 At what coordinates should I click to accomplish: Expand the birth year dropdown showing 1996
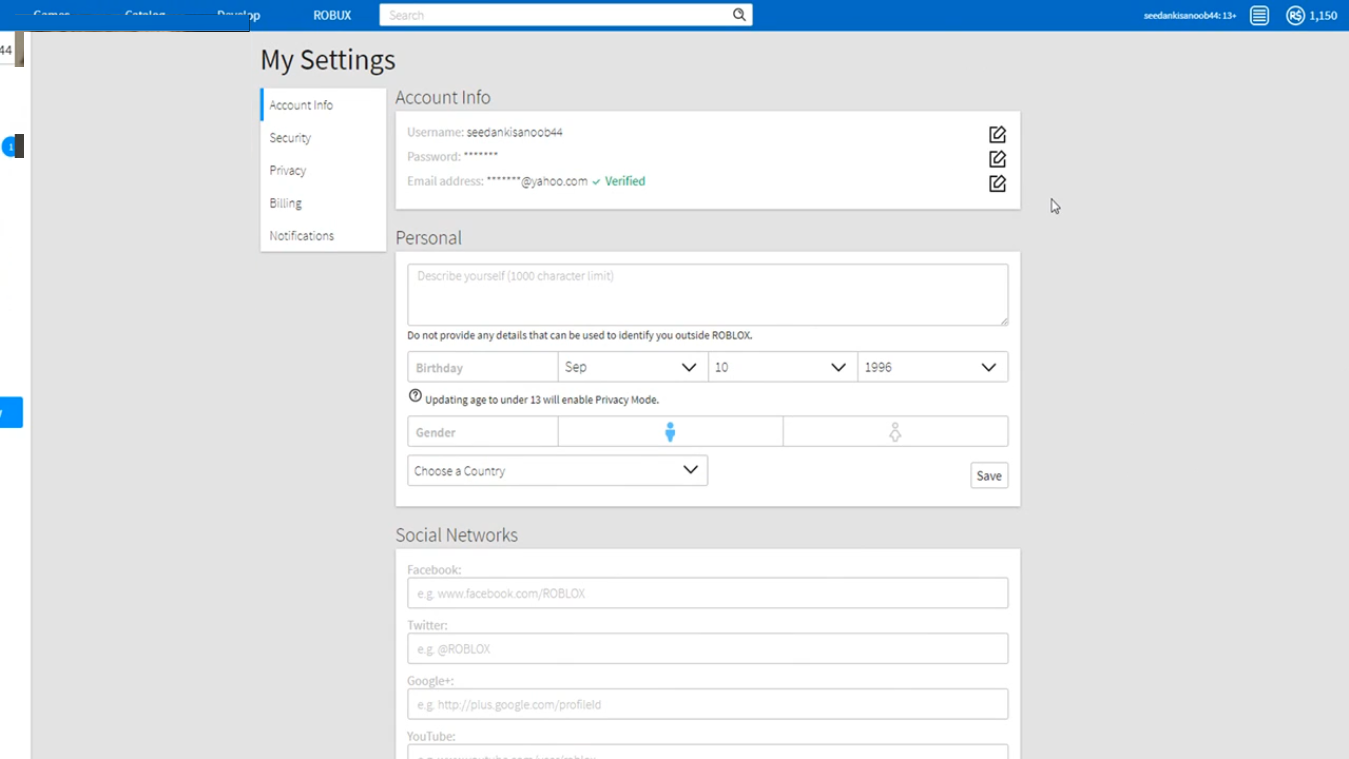[932, 367]
